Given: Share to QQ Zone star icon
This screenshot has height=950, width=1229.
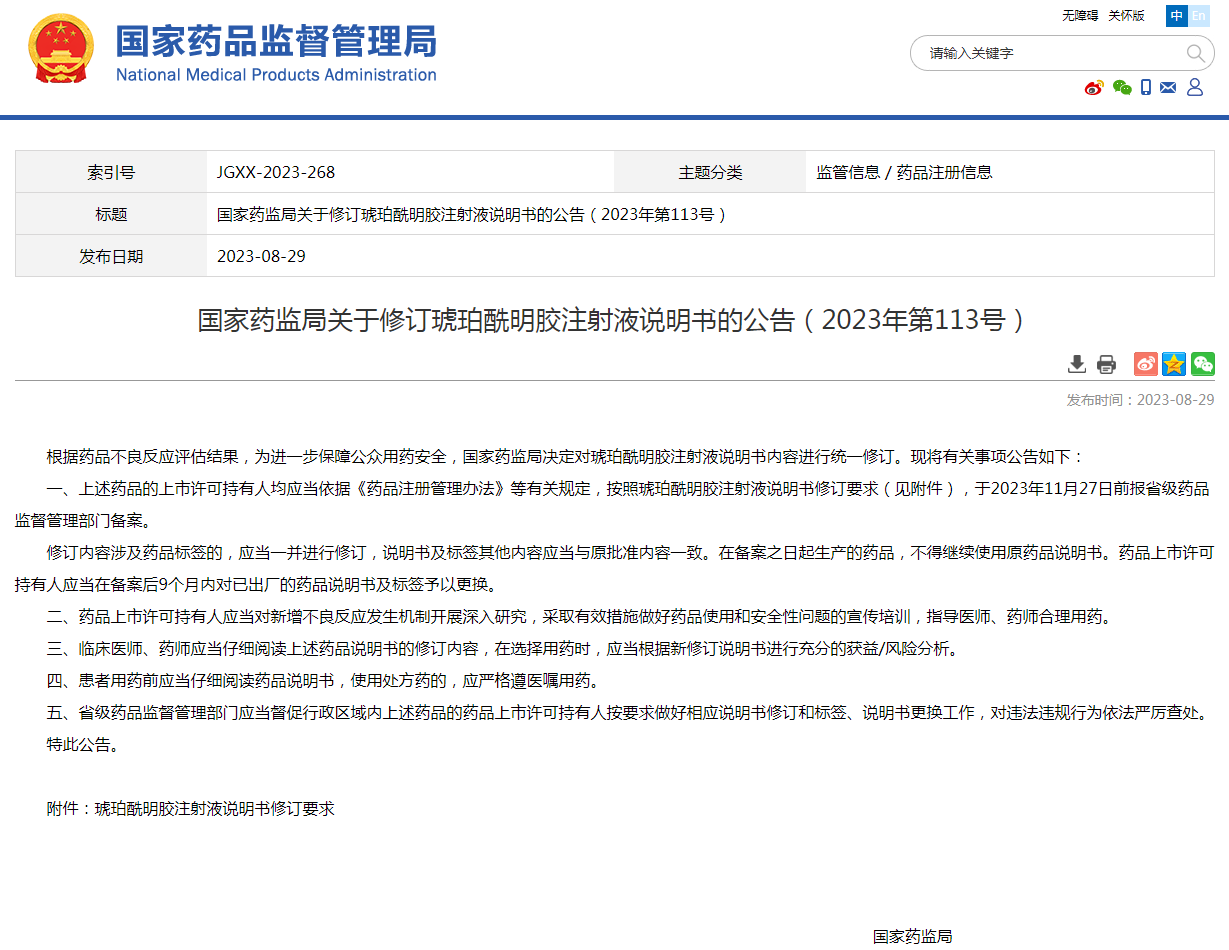Looking at the screenshot, I should [1174, 364].
